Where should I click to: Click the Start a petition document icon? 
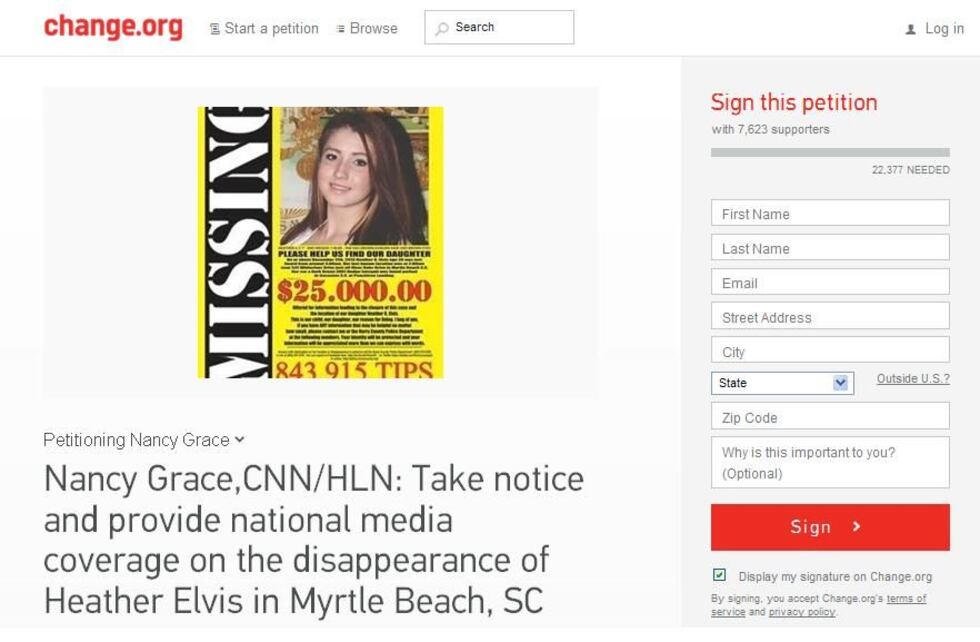pos(214,29)
